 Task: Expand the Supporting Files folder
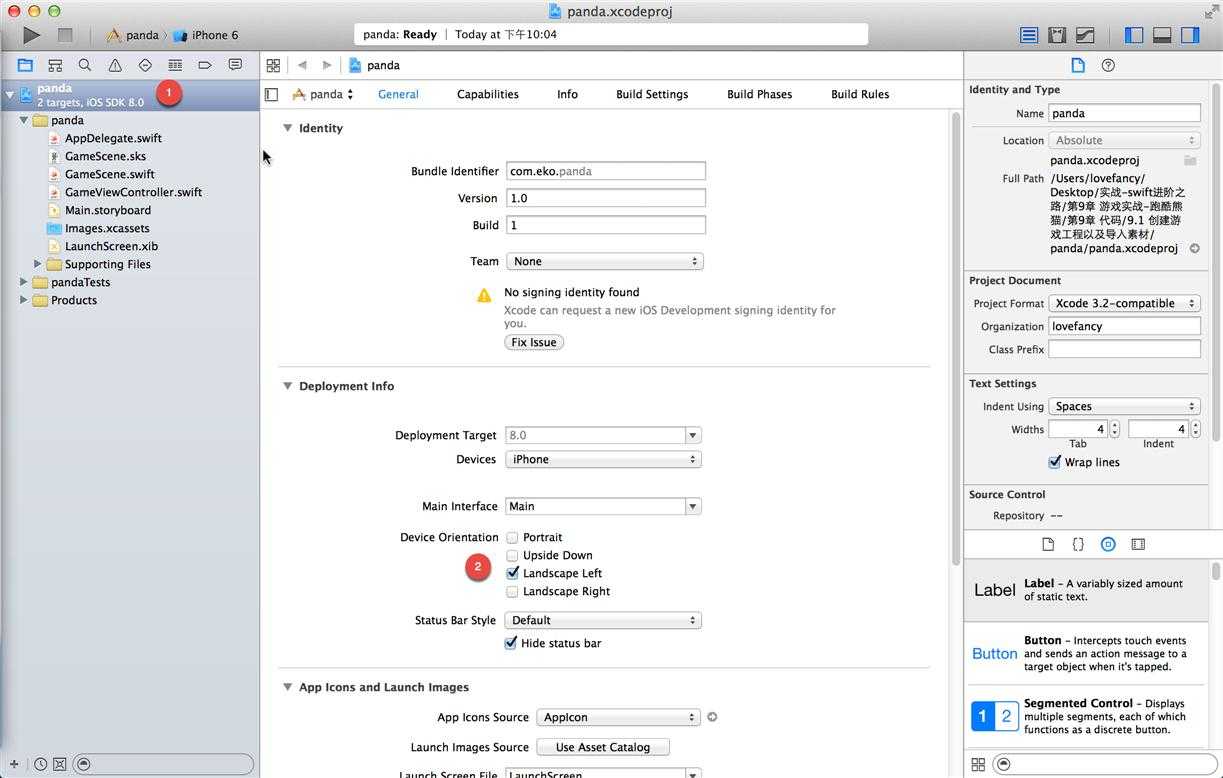[38, 264]
